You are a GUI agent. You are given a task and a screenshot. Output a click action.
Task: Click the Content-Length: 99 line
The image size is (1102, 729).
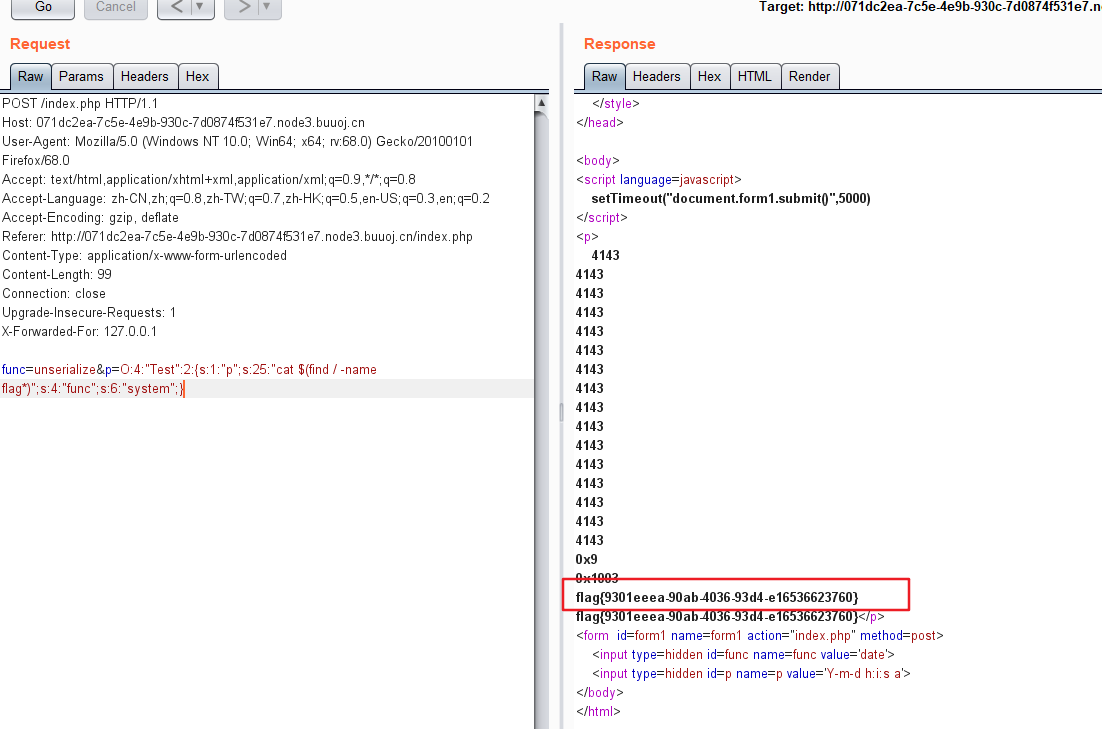pos(57,274)
